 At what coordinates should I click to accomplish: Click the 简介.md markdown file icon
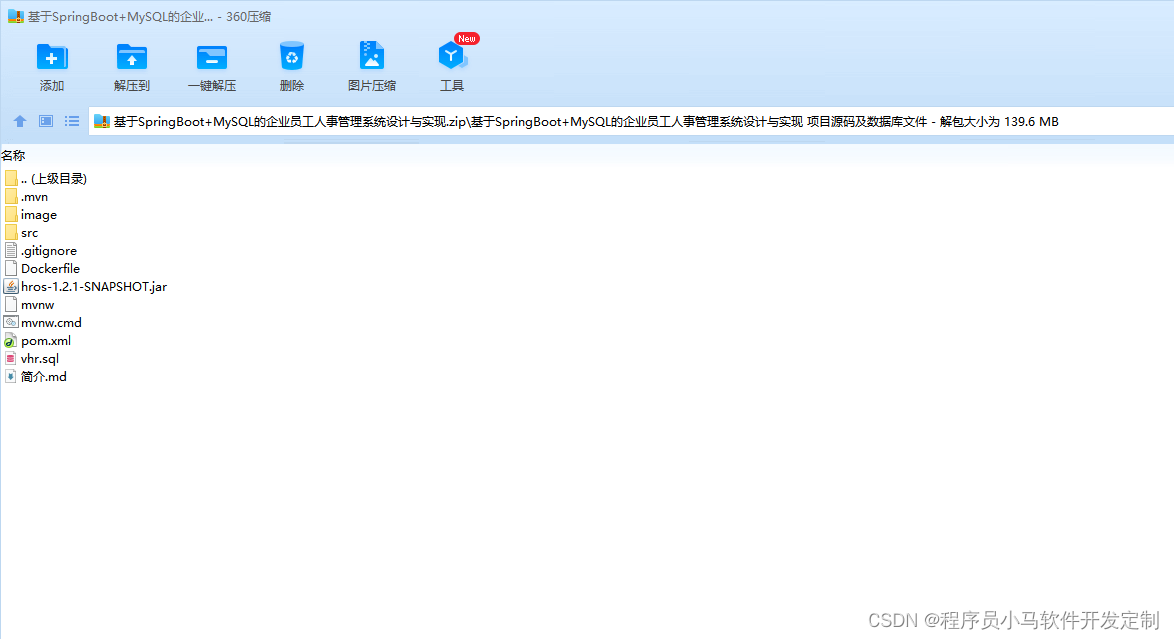(x=10, y=376)
